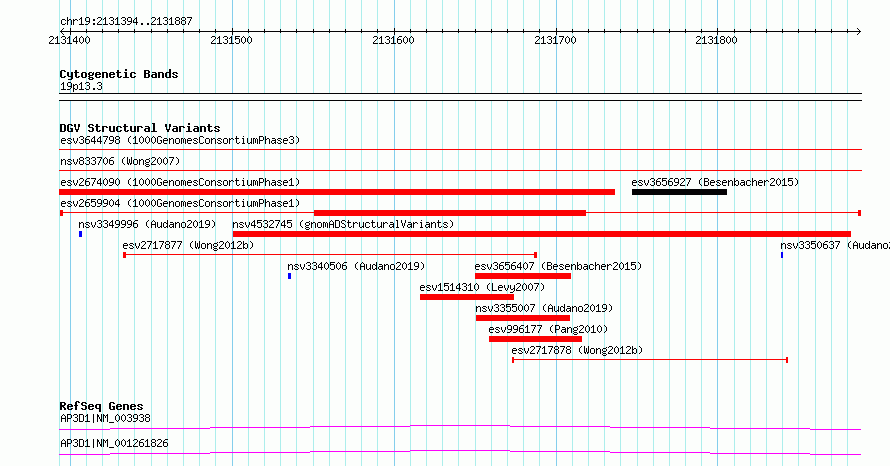The height and width of the screenshot is (466, 890).
Task: Click red bar of nsv3355007
Action: pyautogui.click(x=523, y=318)
